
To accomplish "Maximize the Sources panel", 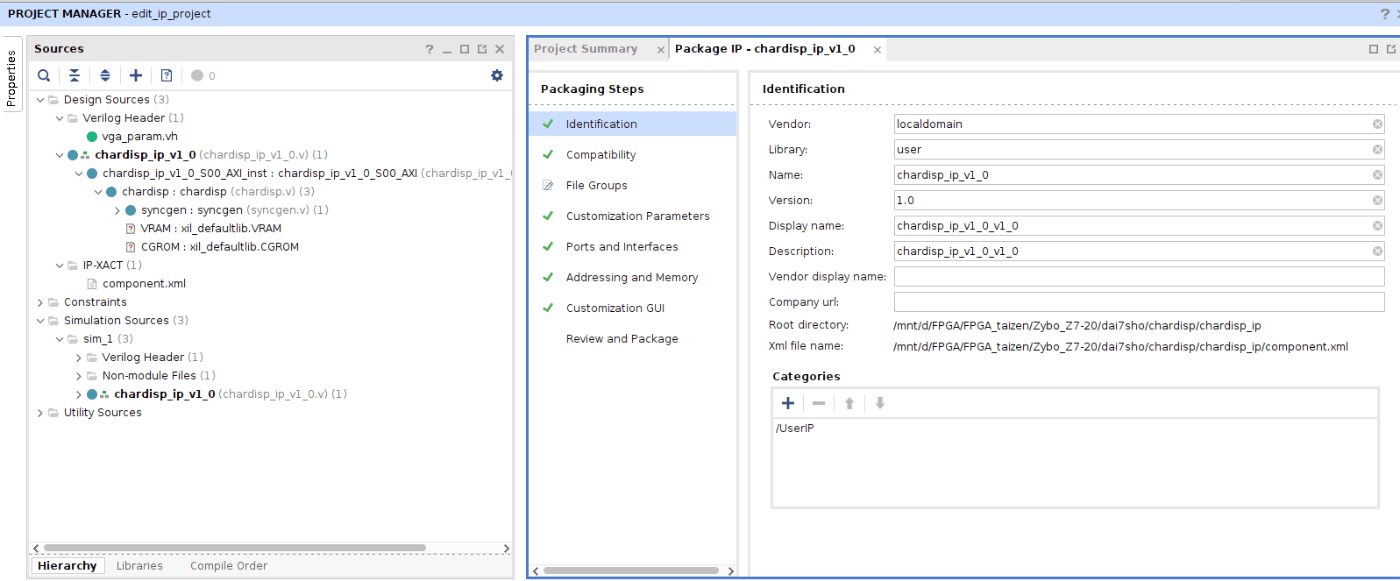I will click(x=464, y=49).
